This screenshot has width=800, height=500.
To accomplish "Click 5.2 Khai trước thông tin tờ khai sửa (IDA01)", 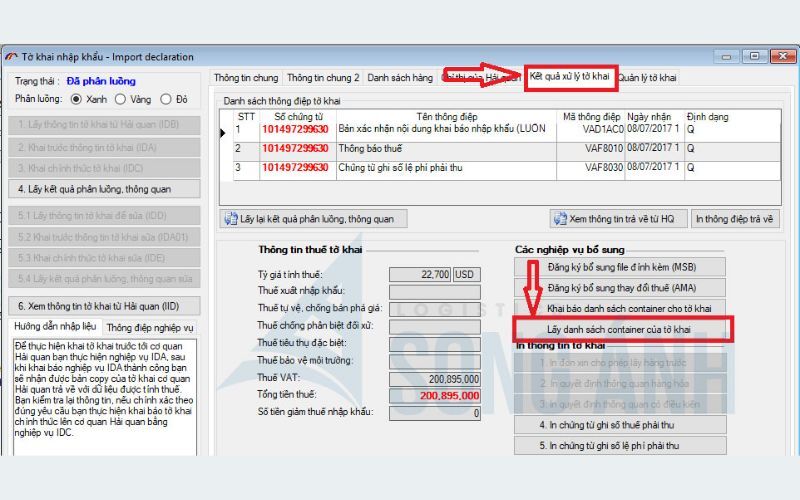I will coord(105,237).
